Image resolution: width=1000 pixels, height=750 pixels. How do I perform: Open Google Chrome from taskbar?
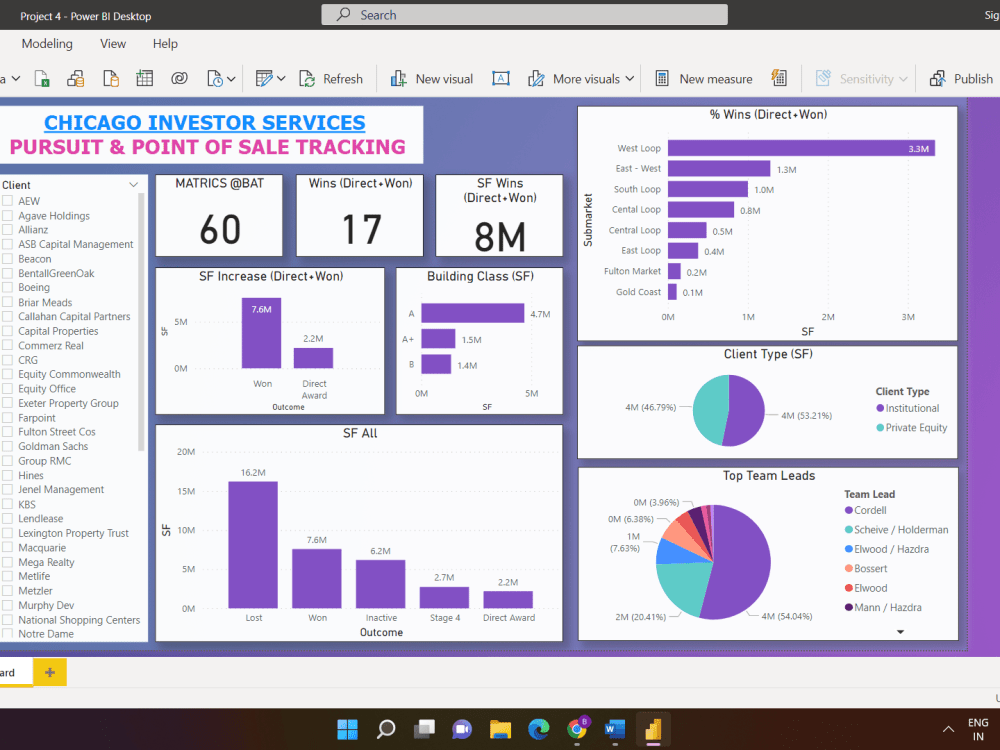[x=577, y=729]
